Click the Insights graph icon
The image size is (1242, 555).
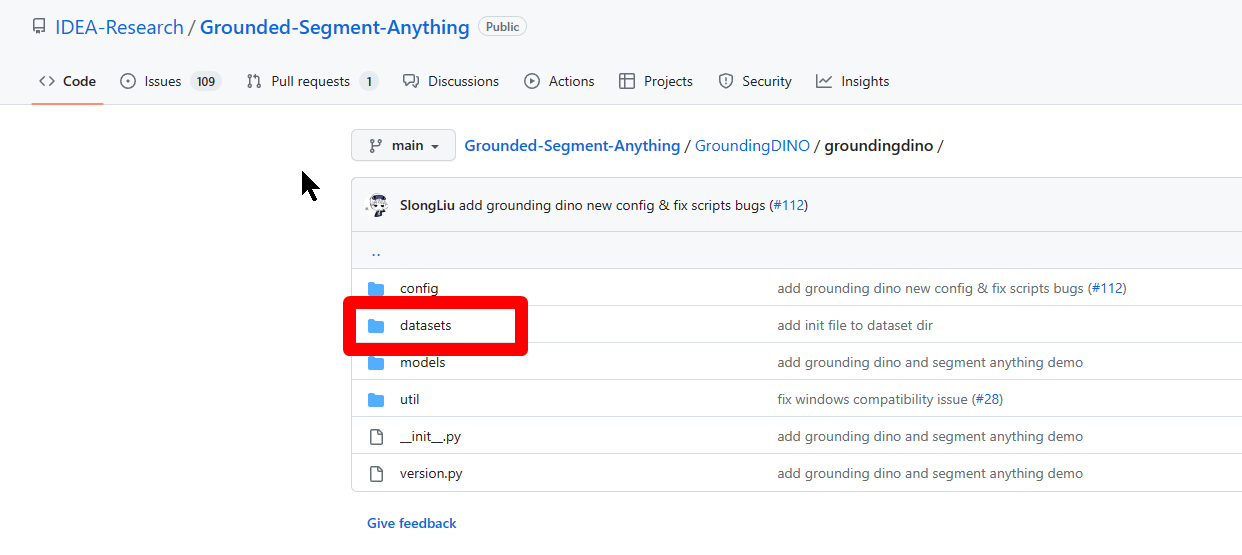tap(824, 81)
